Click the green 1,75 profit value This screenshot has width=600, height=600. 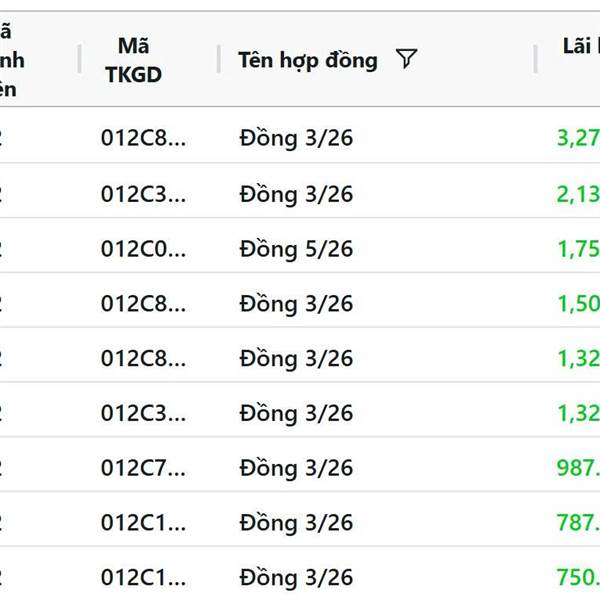(x=577, y=248)
